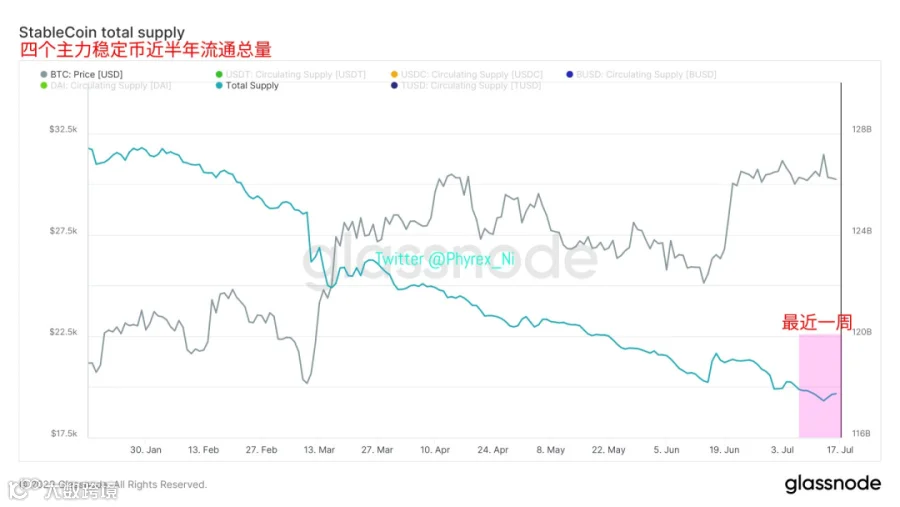Toggle Total Supply legend entry
This screenshot has width=900, height=507.
click(x=247, y=86)
